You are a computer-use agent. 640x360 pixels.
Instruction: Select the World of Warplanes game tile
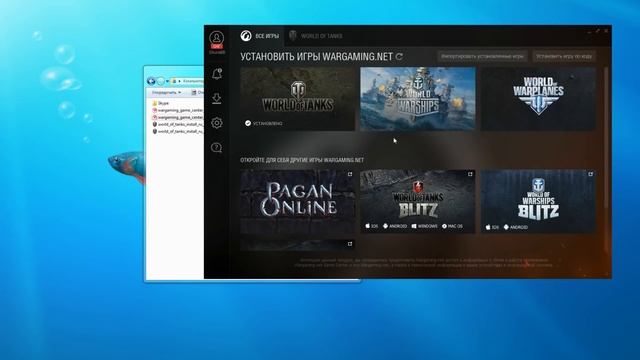point(538,99)
